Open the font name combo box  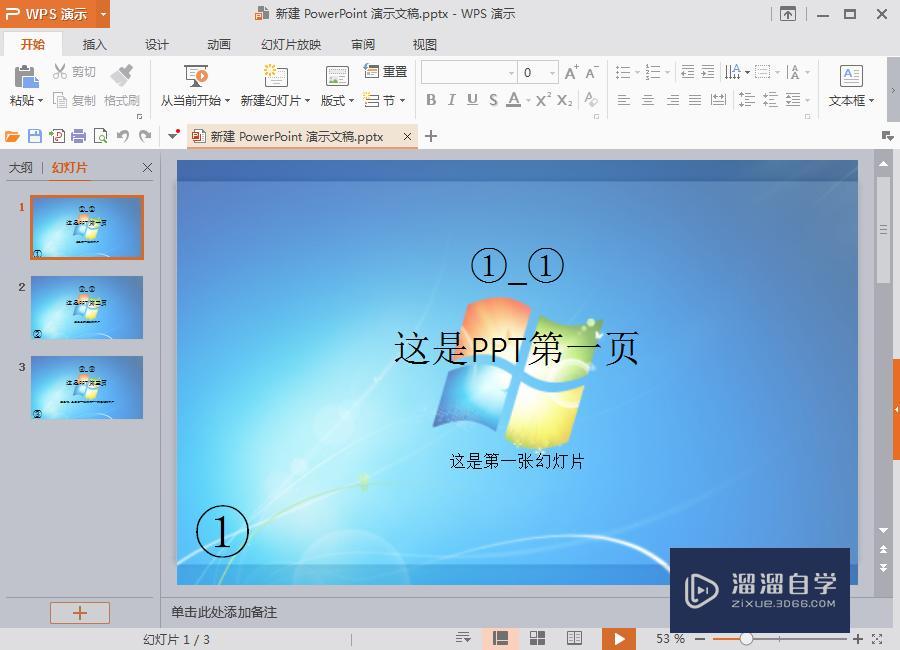[469, 72]
